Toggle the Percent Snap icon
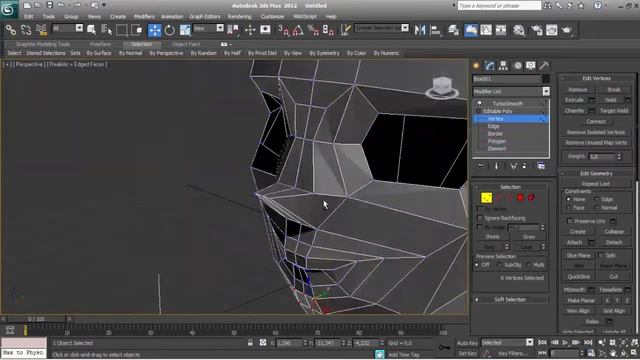Screen dimensions: 640x360 (313, 30)
